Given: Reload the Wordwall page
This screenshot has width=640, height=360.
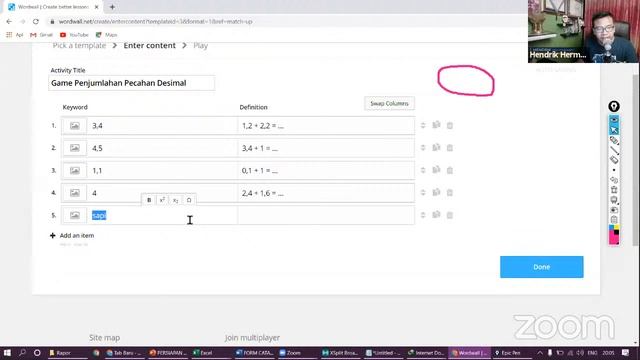Looking at the screenshot, I should tap(36, 21).
